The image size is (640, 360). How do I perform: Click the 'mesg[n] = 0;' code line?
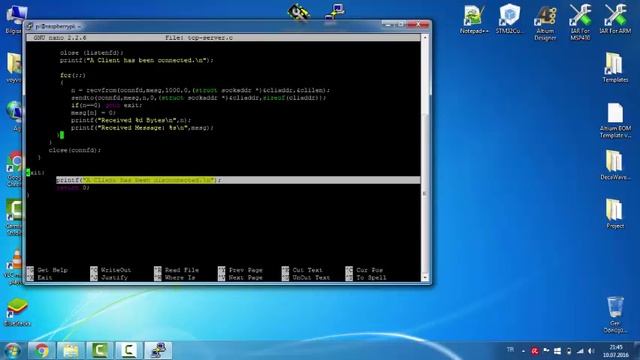tap(93, 113)
